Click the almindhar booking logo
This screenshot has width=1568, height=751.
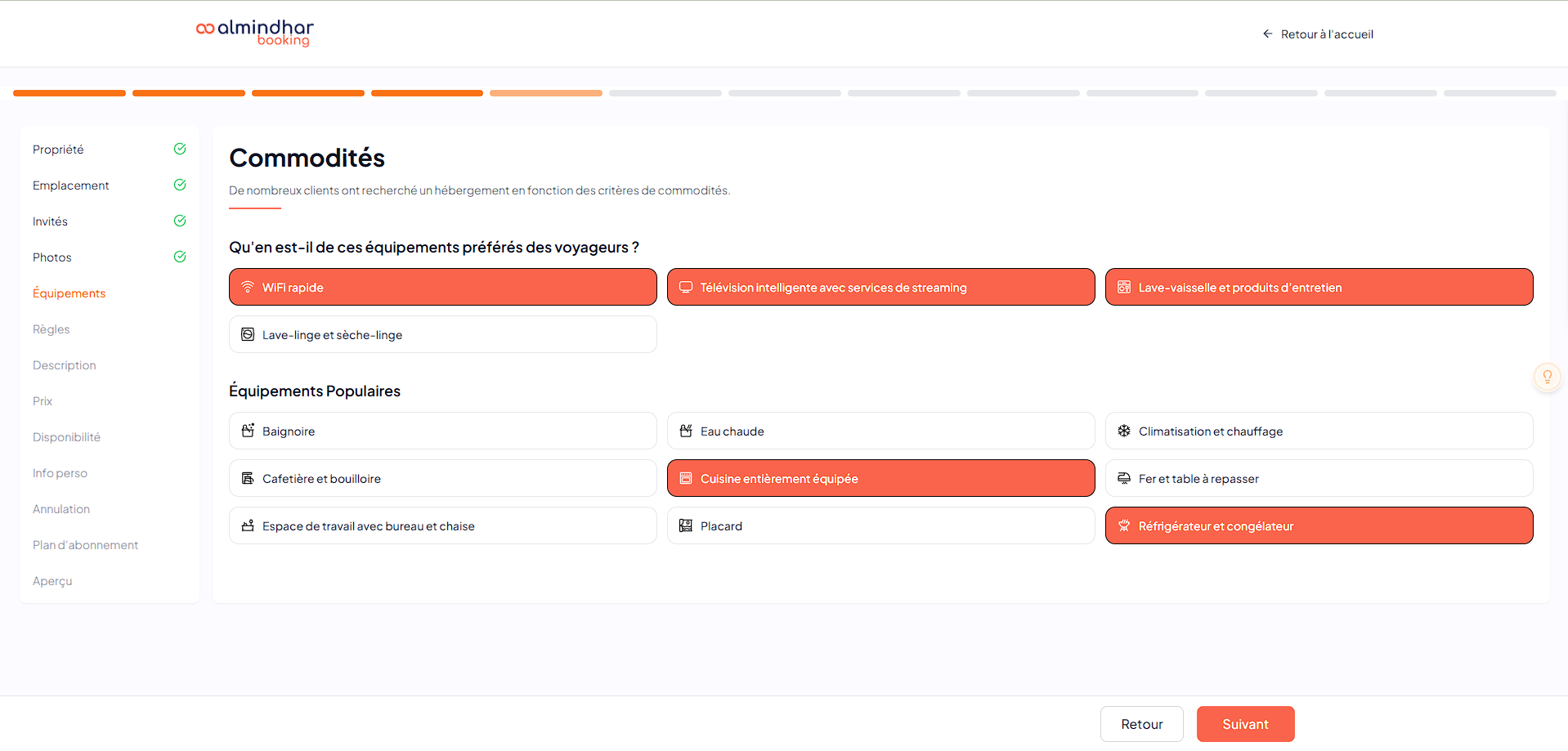(255, 33)
